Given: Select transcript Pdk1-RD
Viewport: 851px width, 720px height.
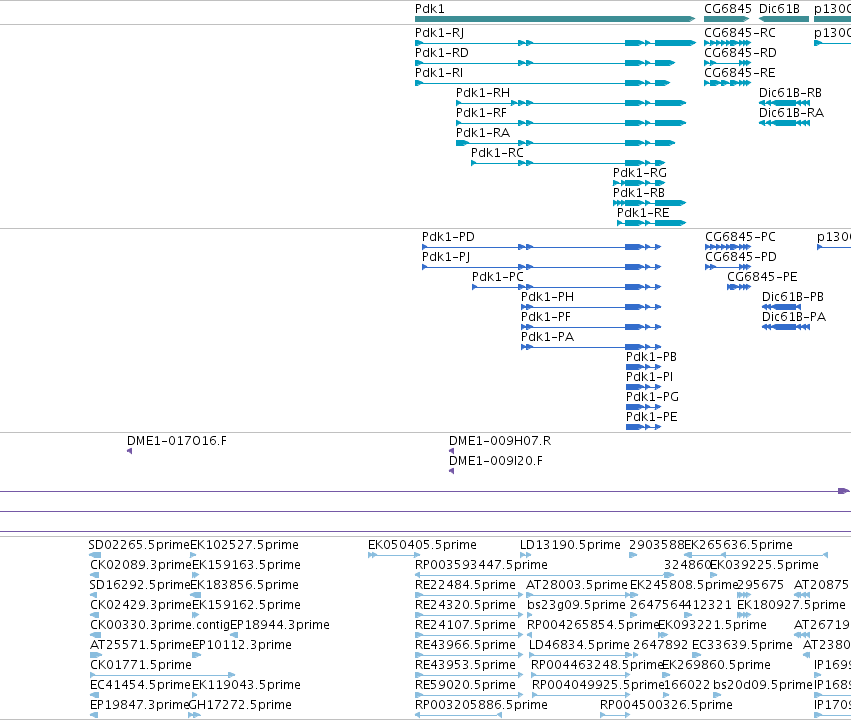Looking at the screenshot, I should pyautogui.click(x=545, y=63).
